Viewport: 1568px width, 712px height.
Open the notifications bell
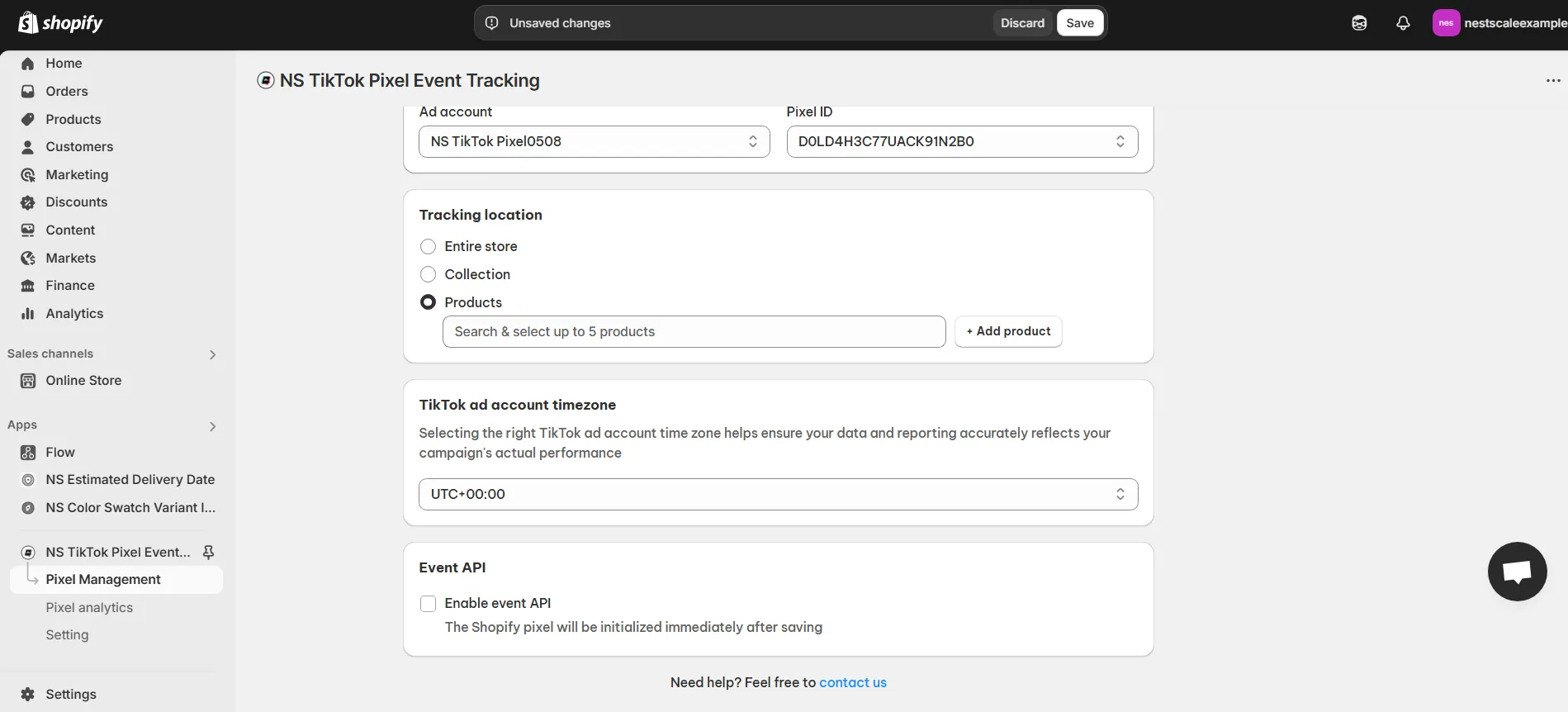coord(1403,23)
